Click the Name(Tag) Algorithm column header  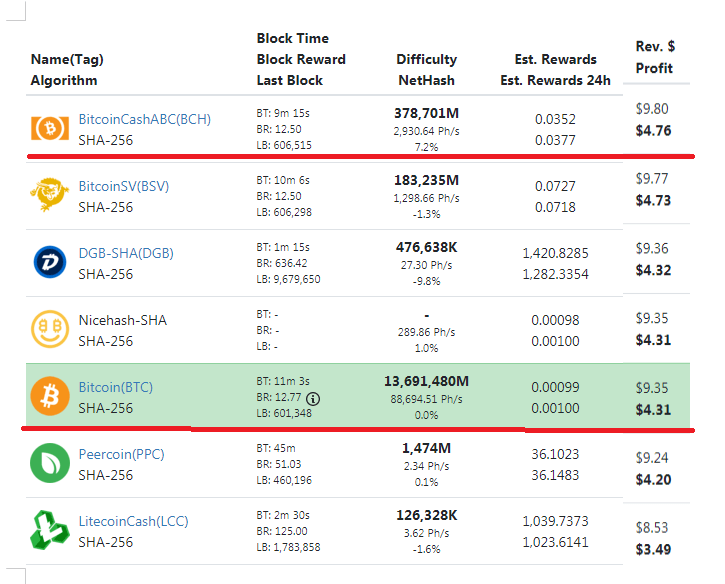click(x=66, y=70)
